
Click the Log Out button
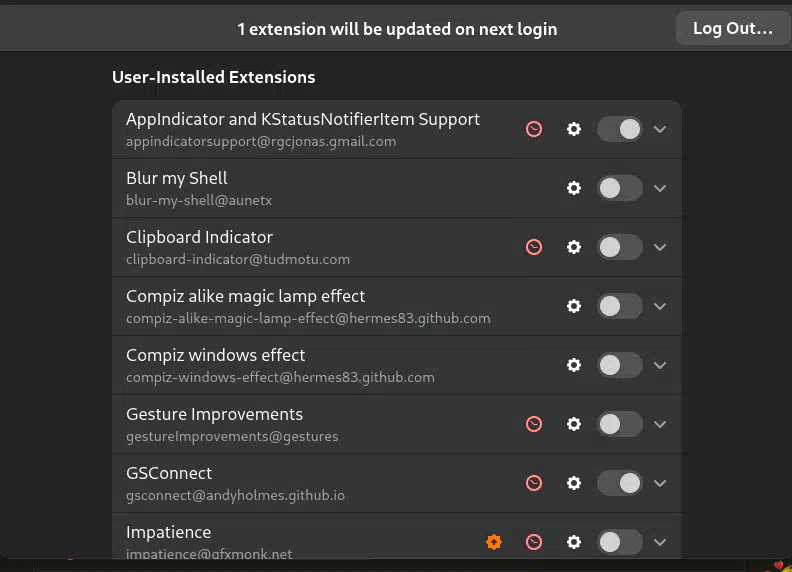[733, 28]
